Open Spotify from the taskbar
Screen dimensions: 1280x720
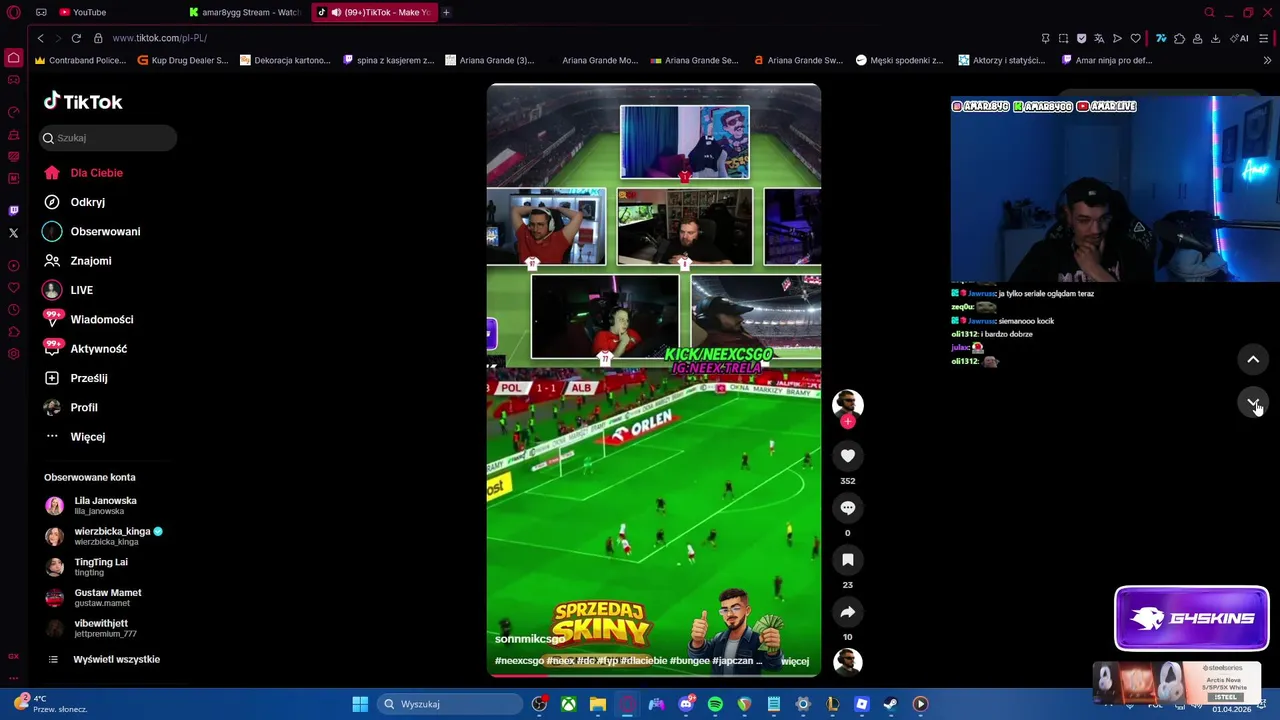715,704
